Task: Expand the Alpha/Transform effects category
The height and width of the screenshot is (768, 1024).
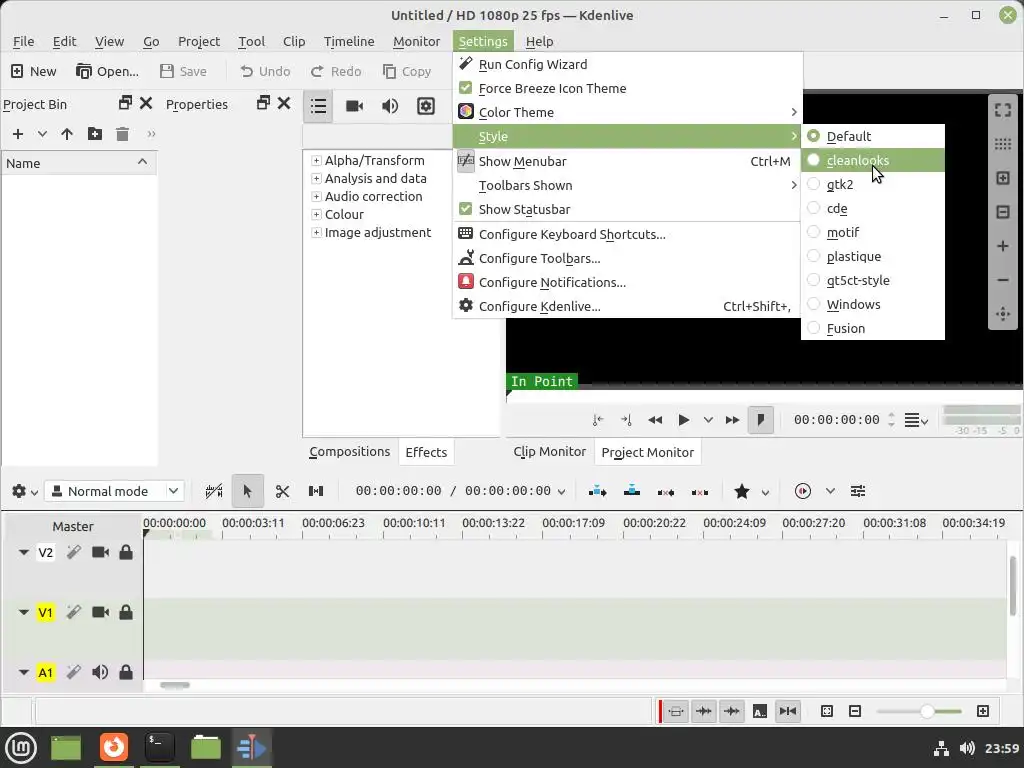Action: click(x=316, y=160)
